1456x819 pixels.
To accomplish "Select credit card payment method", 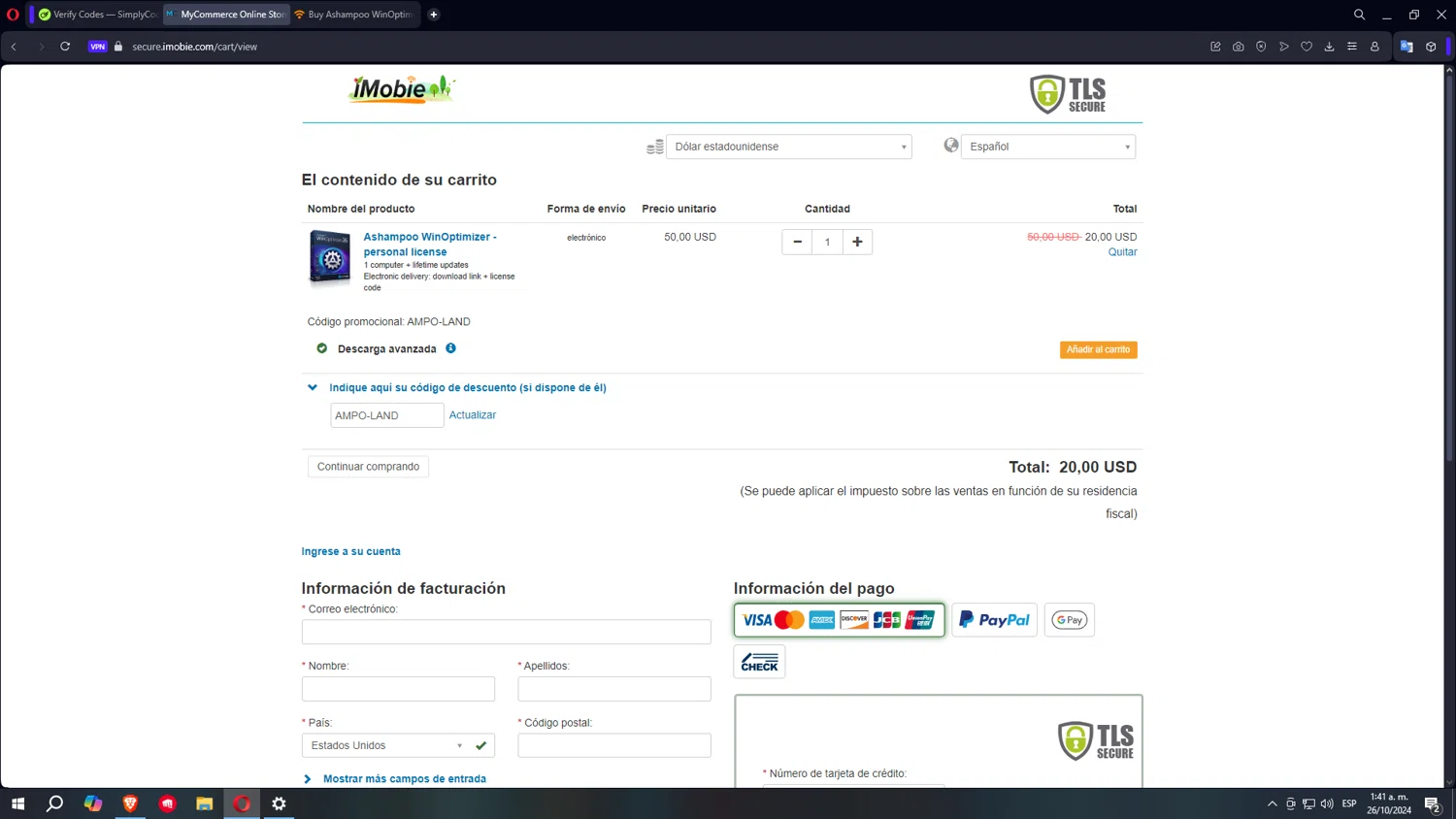I will (839, 620).
